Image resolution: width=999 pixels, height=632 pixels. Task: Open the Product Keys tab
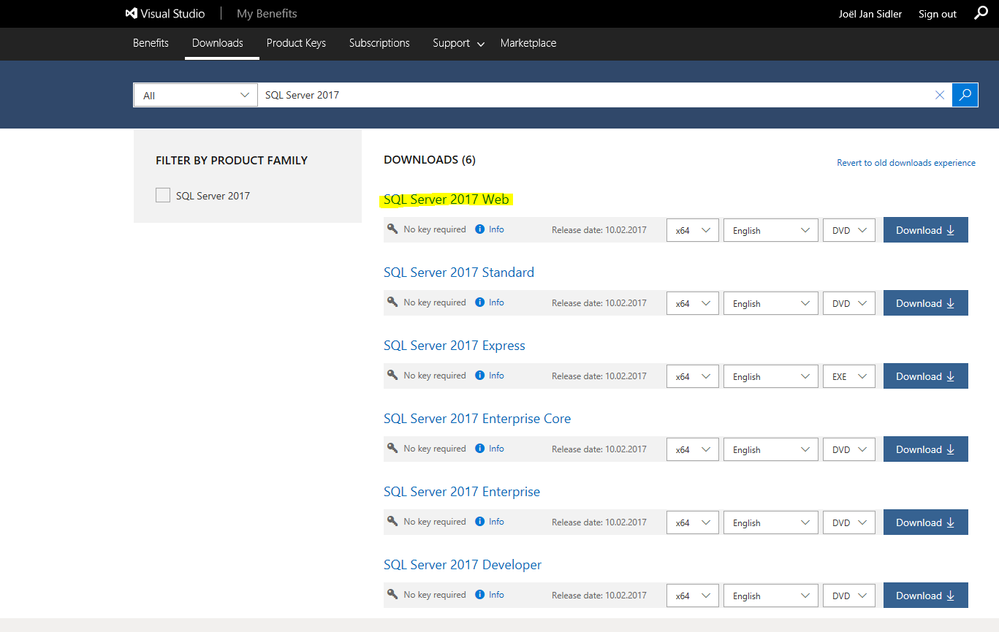click(296, 43)
